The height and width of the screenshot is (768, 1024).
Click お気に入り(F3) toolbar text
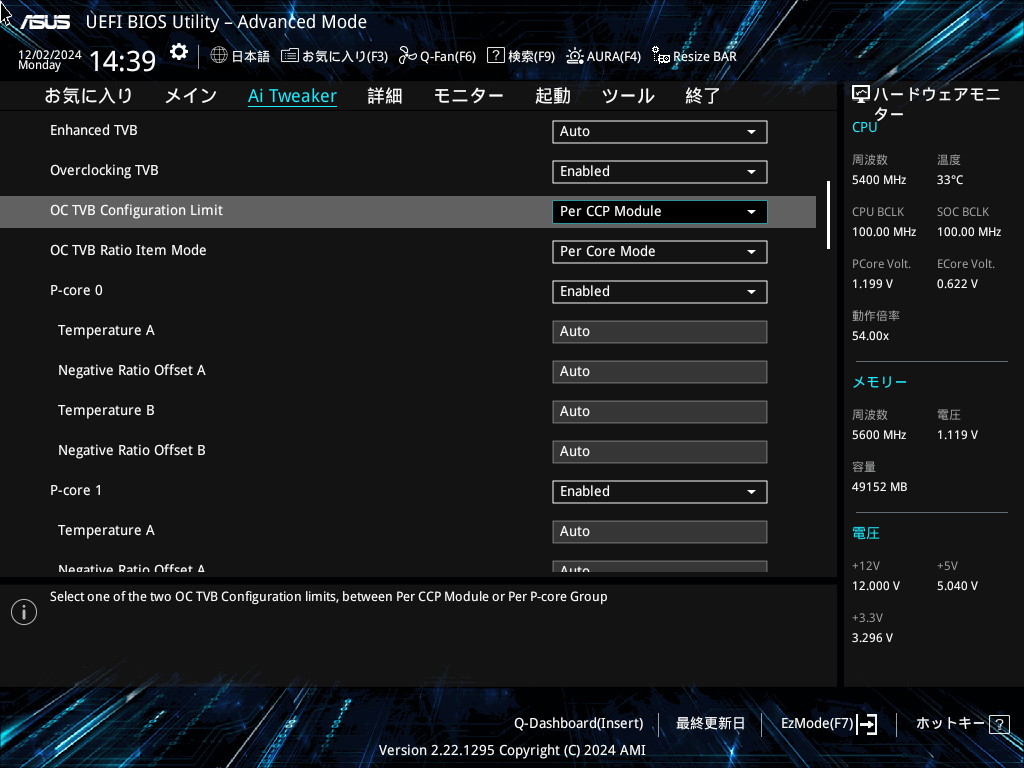[345, 57]
